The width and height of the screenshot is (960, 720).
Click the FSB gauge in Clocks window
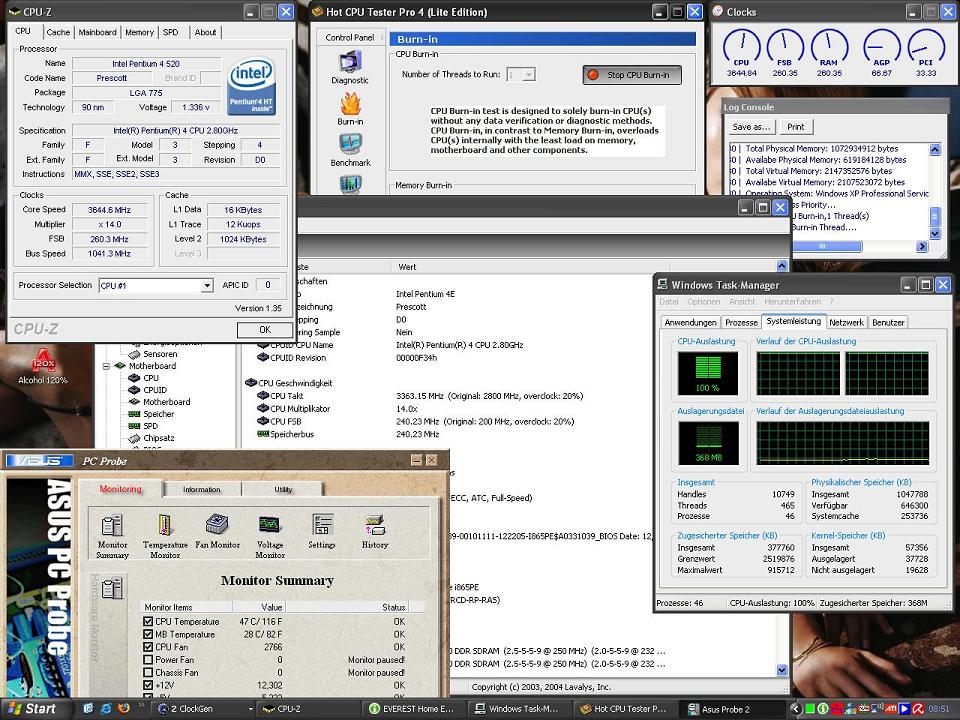(785, 53)
